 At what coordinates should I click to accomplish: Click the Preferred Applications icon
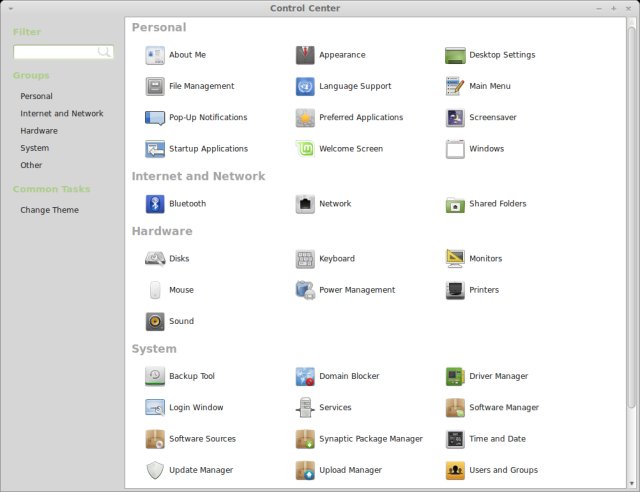coord(305,118)
